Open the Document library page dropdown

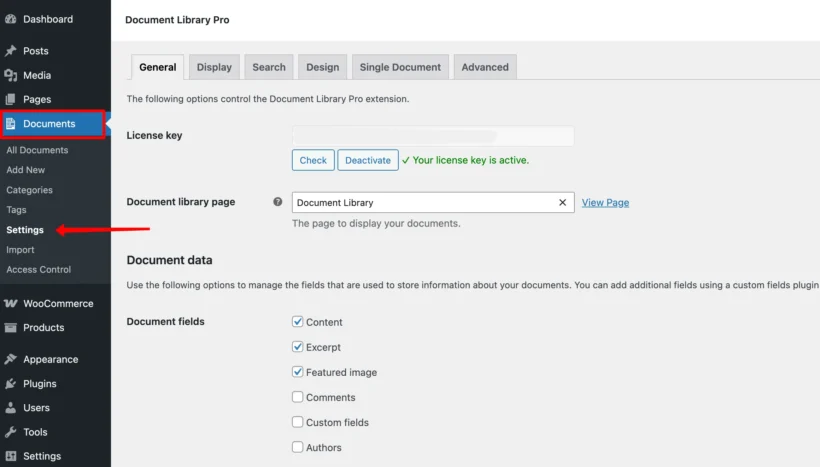pos(433,202)
